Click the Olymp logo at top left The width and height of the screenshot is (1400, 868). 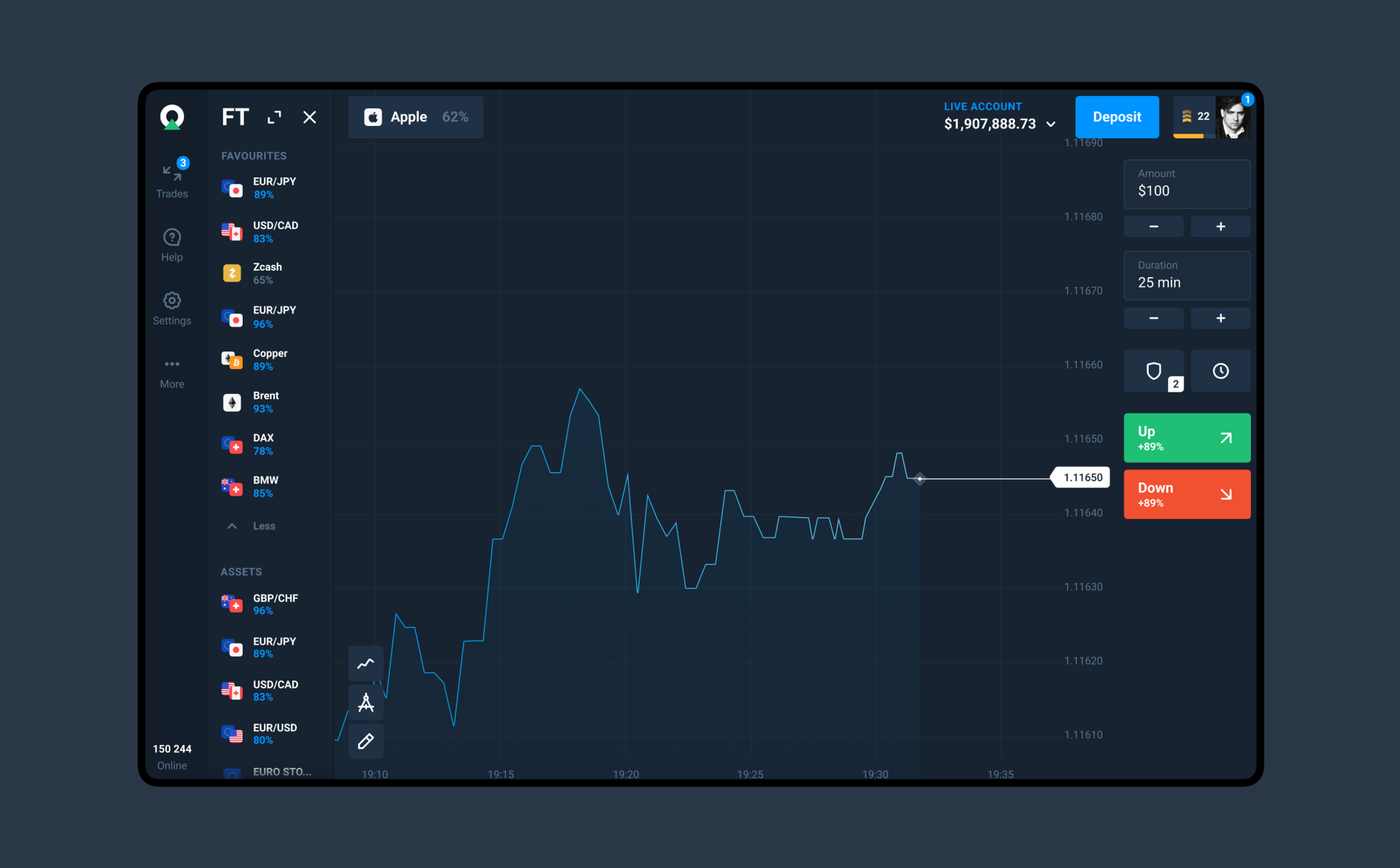tap(172, 117)
